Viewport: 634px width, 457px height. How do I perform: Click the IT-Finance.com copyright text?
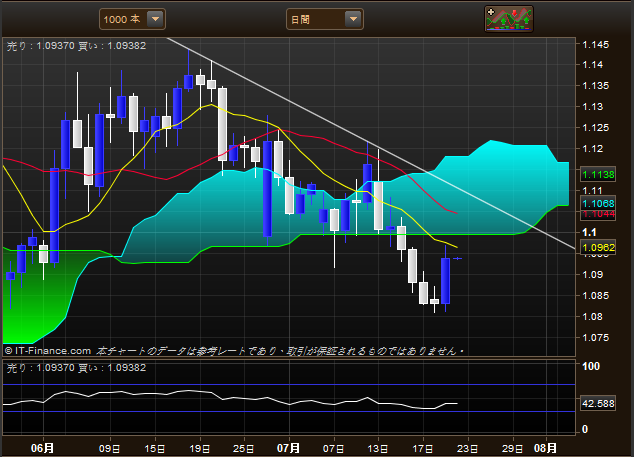(48, 351)
